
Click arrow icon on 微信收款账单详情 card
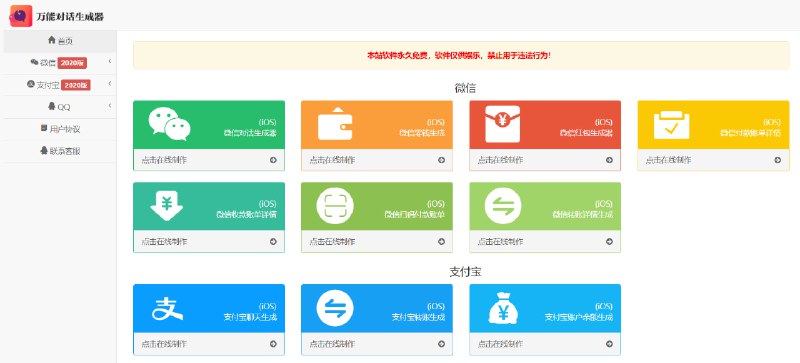[273, 241]
